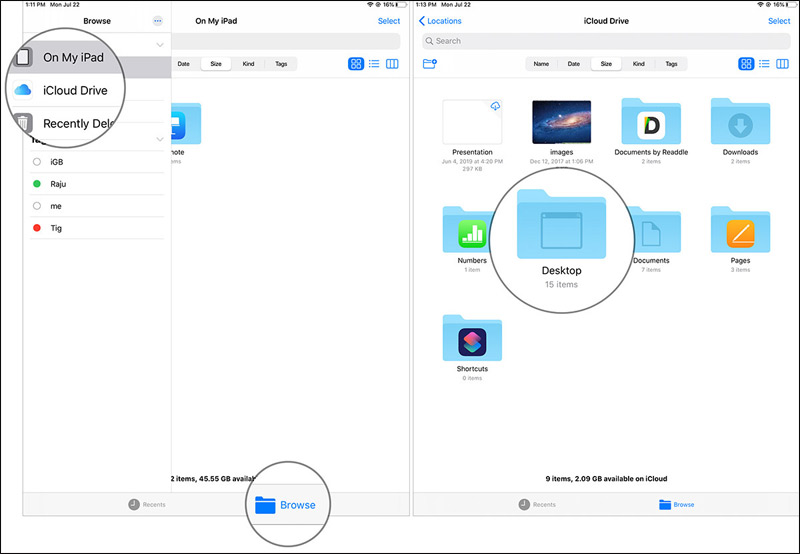Tap Wi-Fi icon in iCloud Drive status bar
Image resolution: width=800 pixels, height=554 pixels.
click(x=760, y=5)
